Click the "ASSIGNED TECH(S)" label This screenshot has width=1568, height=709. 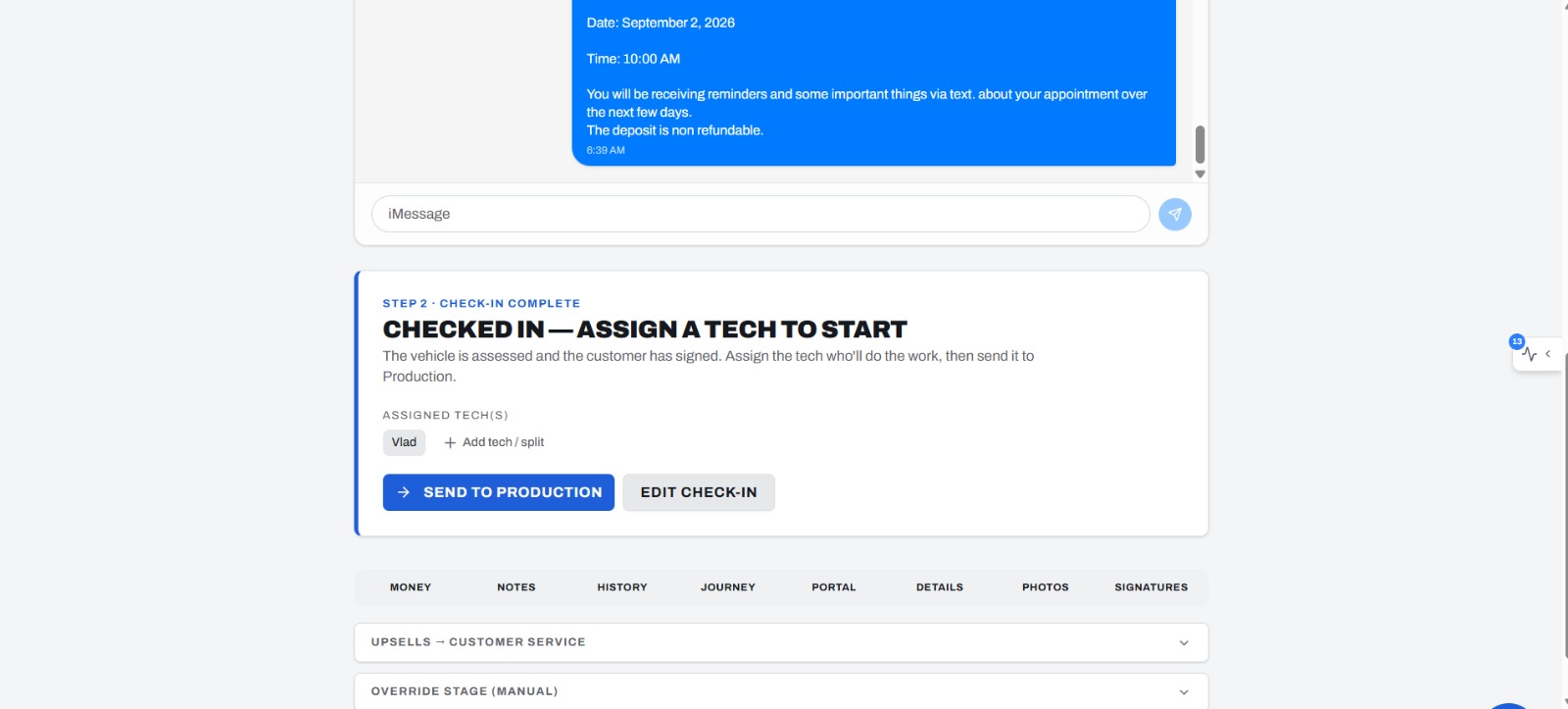[x=445, y=416]
